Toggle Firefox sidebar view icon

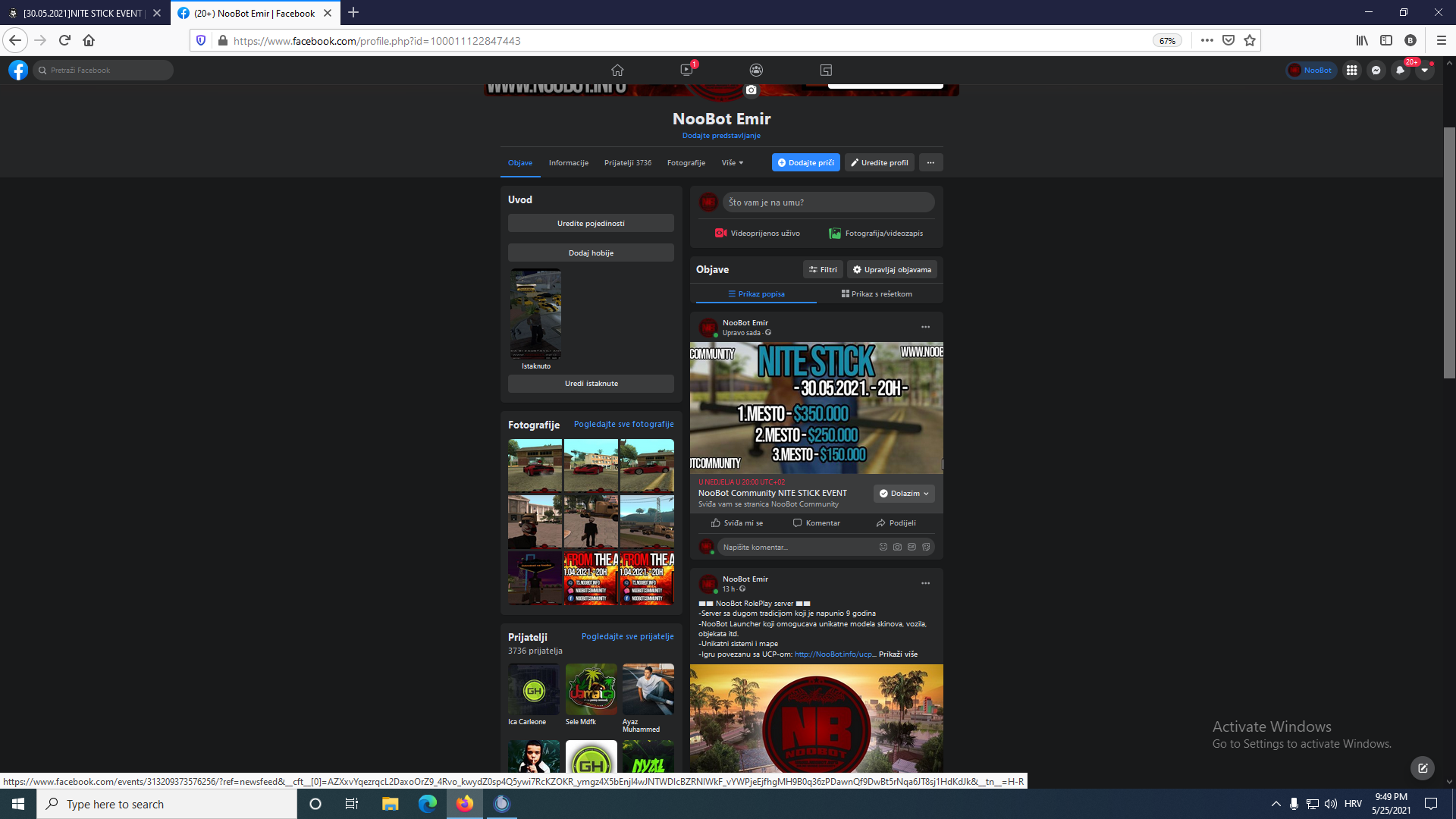coord(1386,40)
